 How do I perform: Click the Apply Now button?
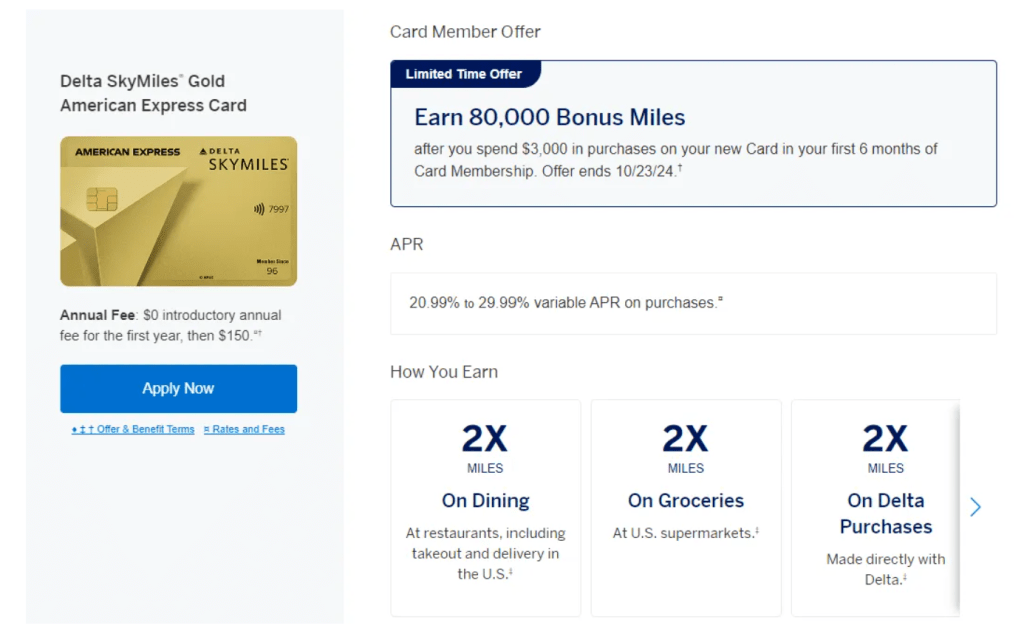[x=178, y=388]
